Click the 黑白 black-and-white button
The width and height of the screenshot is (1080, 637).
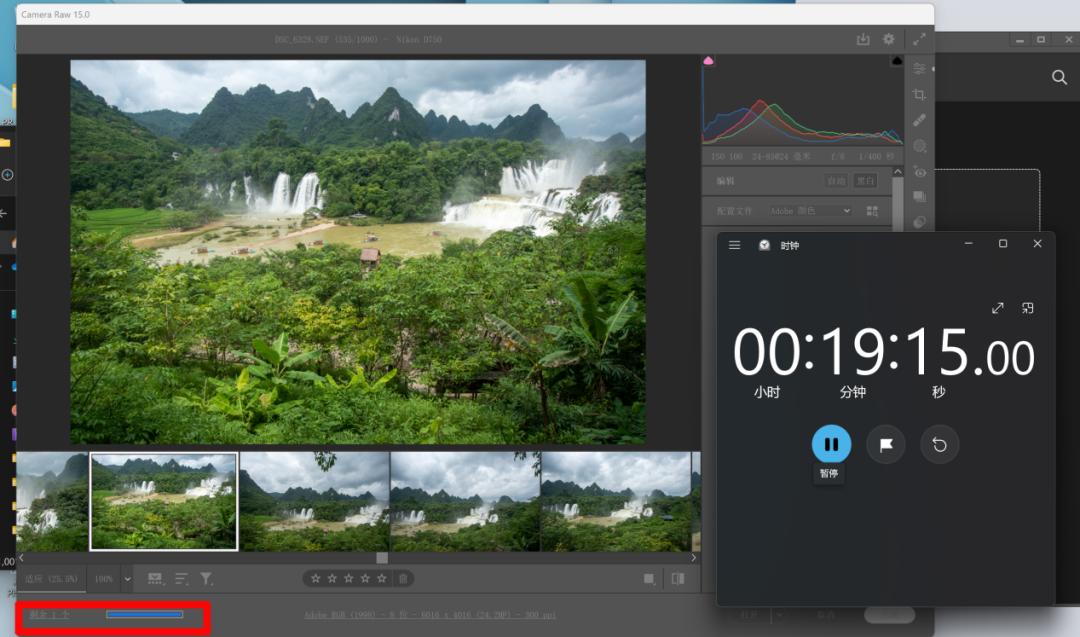click(x=865, y=180)
